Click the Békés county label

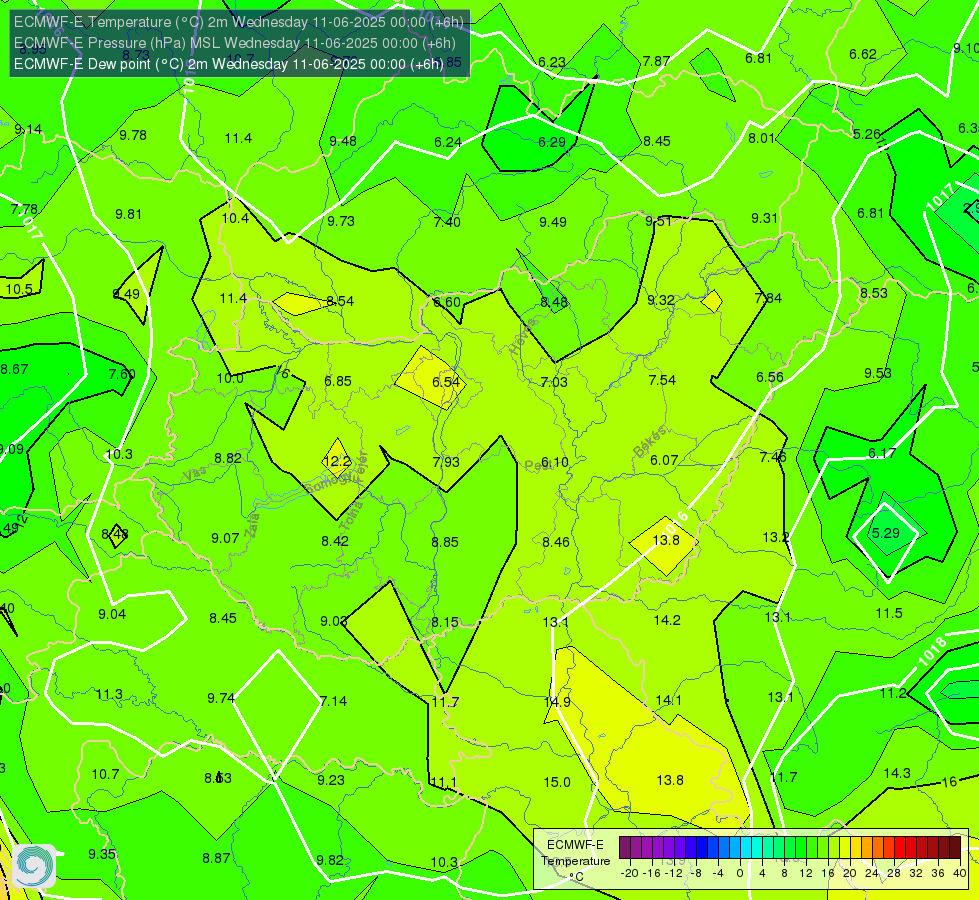[x=649, y=442]
